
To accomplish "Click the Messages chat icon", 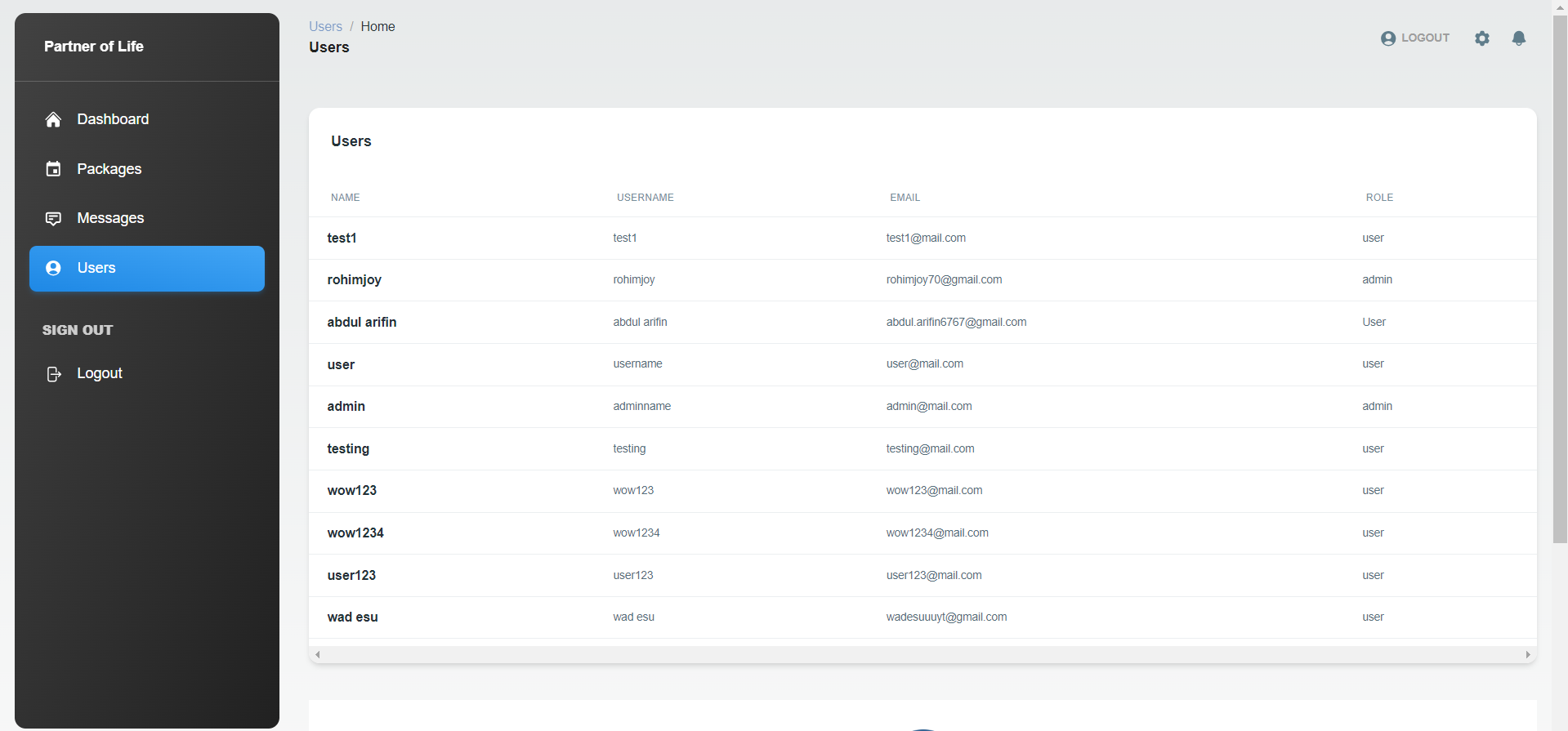I will click(x=53, y=219).
